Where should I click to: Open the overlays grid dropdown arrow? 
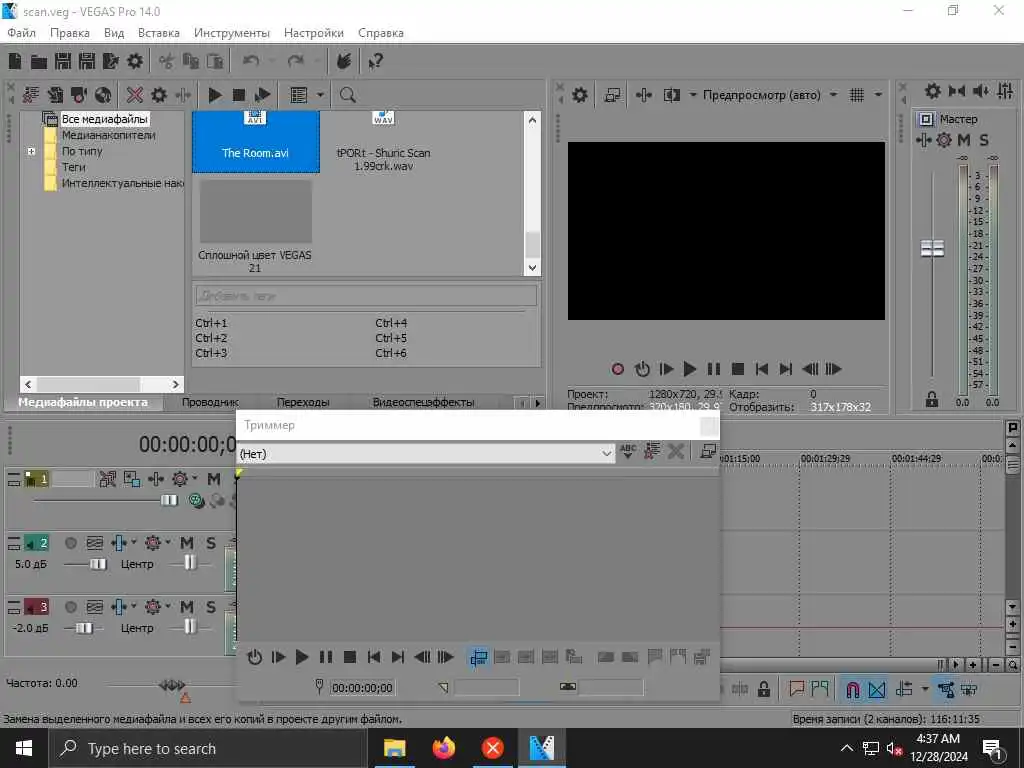pyautogui.click(x=878, y=95)
